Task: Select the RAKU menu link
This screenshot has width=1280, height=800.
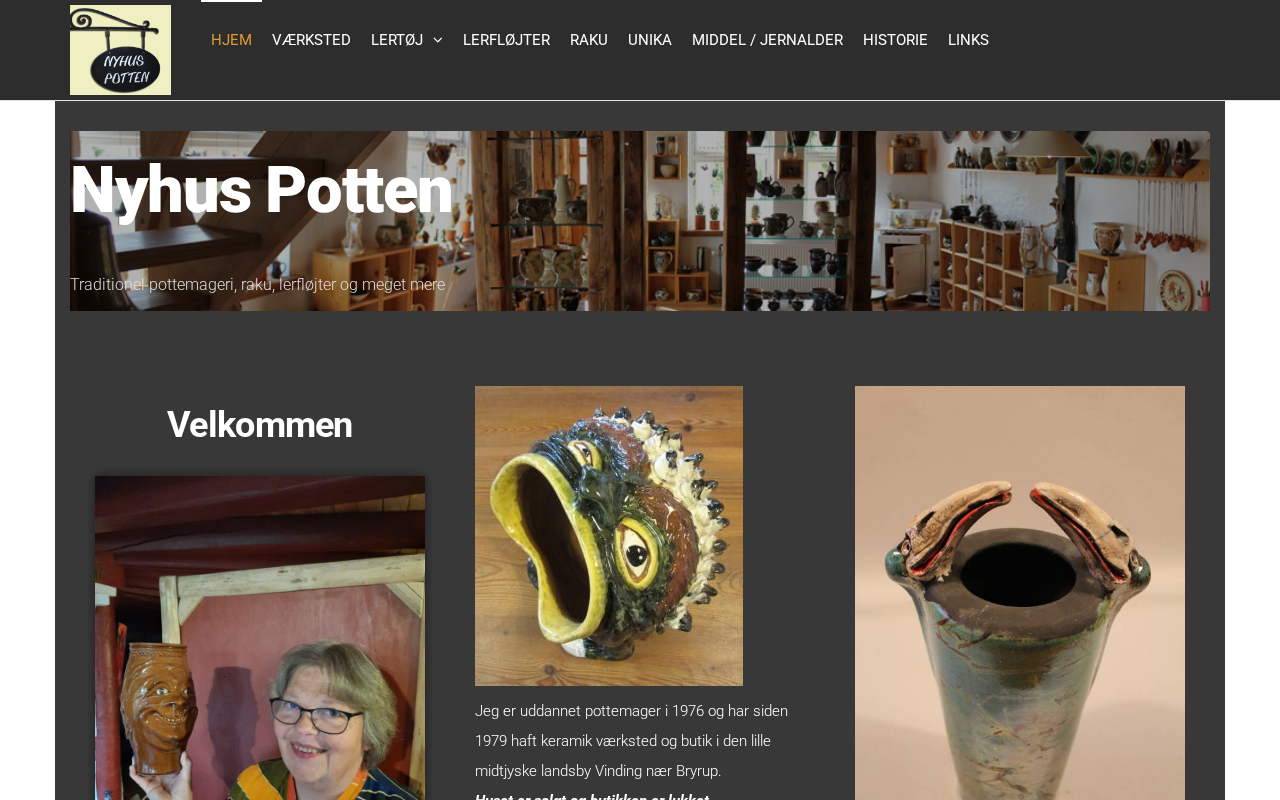Action: coord(589,40)
